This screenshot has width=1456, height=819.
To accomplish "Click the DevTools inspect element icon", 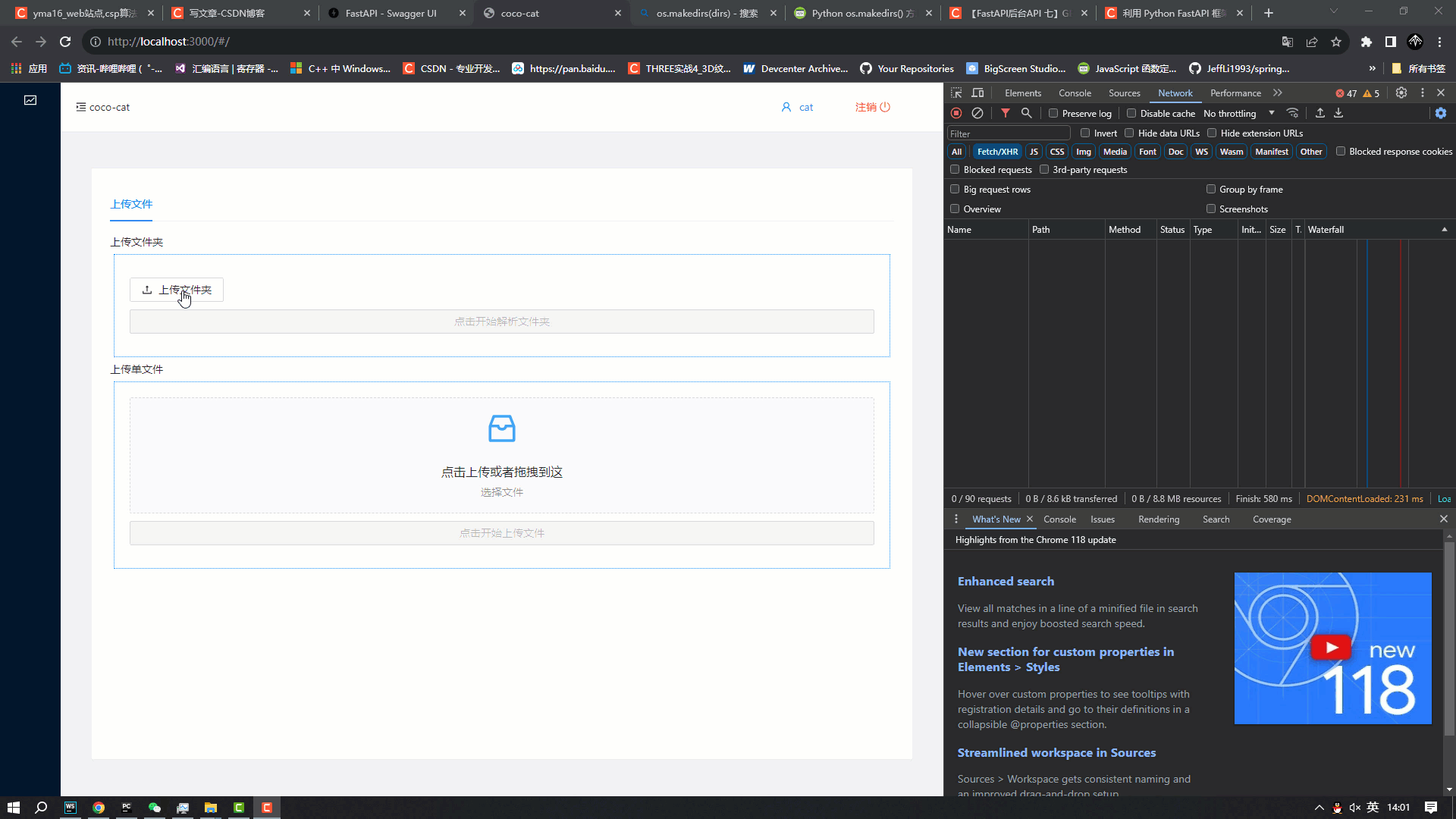I will click(x=956, y=93).
